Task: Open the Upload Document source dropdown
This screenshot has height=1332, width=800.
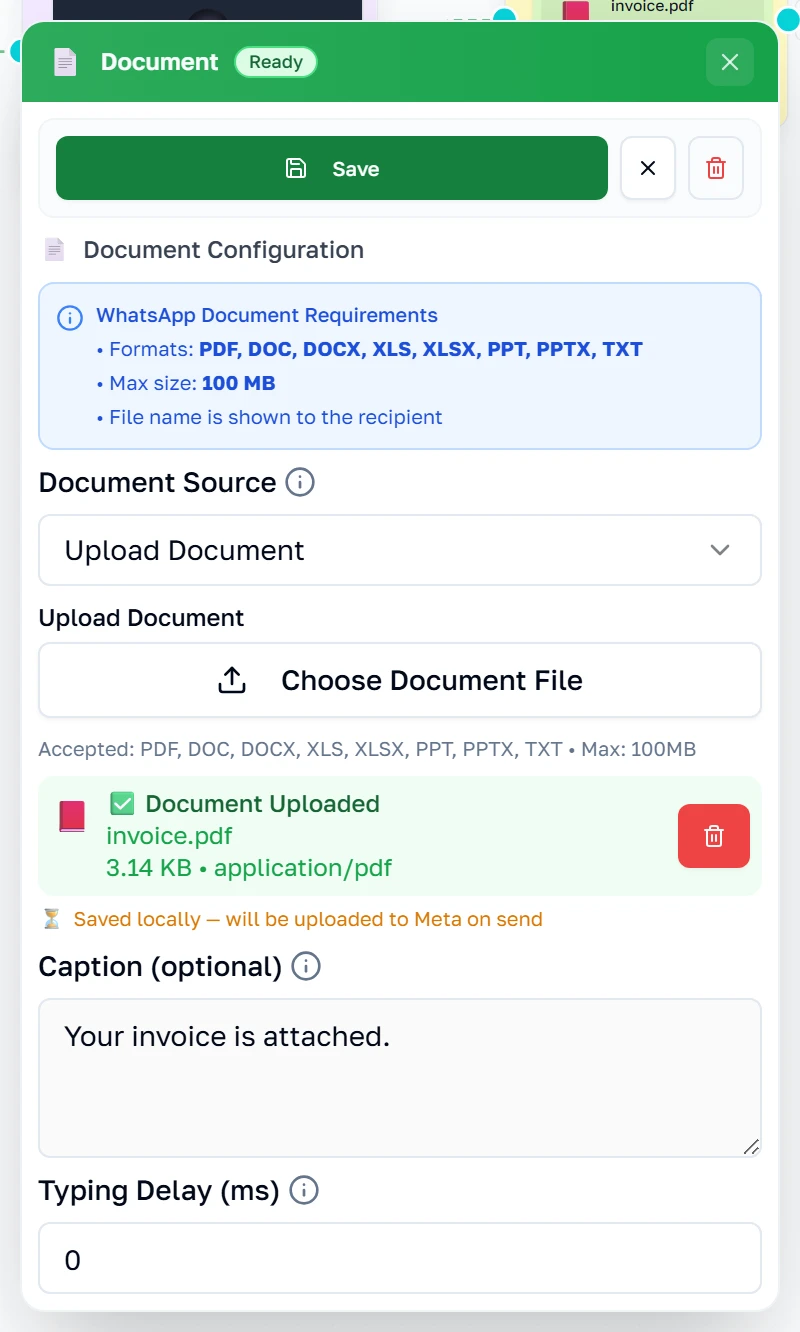Action: 400,550
